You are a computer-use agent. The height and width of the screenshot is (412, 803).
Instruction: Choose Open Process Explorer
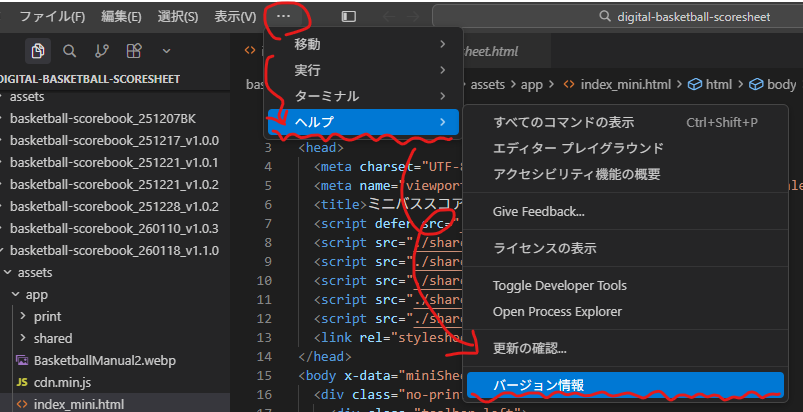coord(625,312)
